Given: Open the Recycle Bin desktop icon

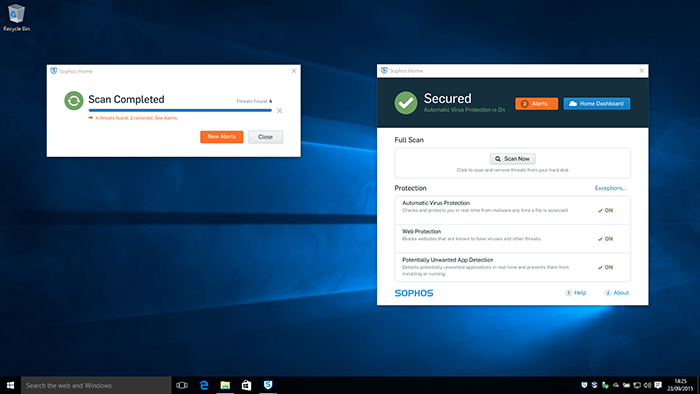Looking at the screenshot, I should (x=17, y=18).
